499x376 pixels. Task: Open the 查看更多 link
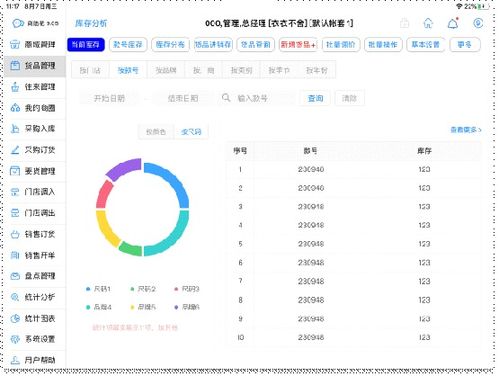[466, 130]
